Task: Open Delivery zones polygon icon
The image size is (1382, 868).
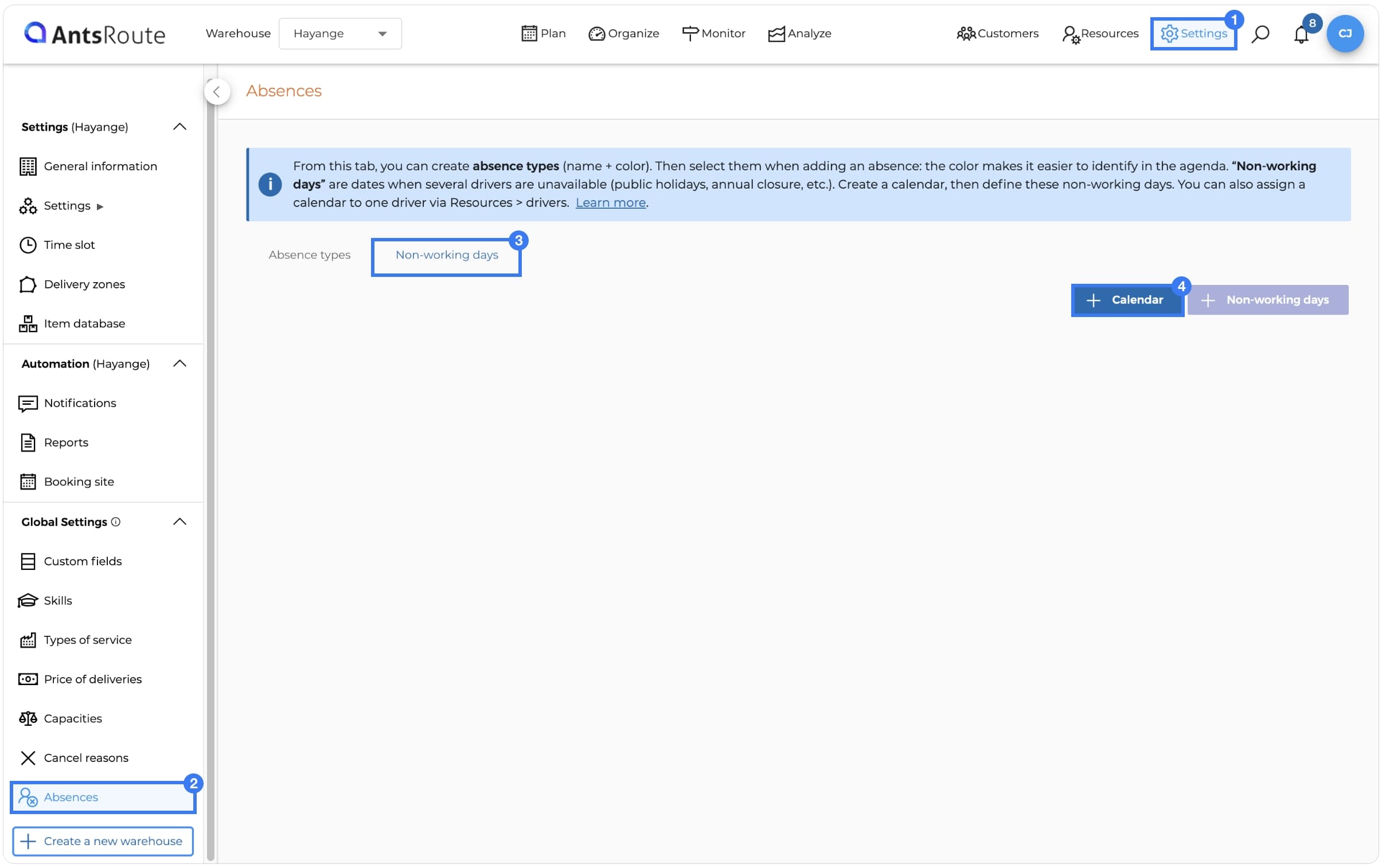Action: pos(28,284)
